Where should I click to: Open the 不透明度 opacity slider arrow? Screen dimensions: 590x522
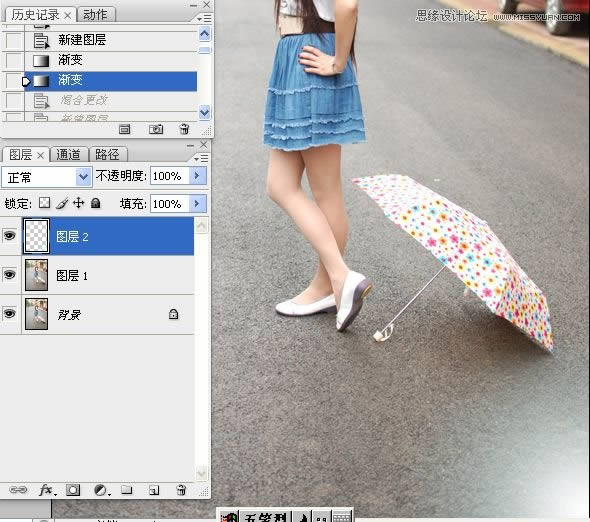click(x=197, y=175)
